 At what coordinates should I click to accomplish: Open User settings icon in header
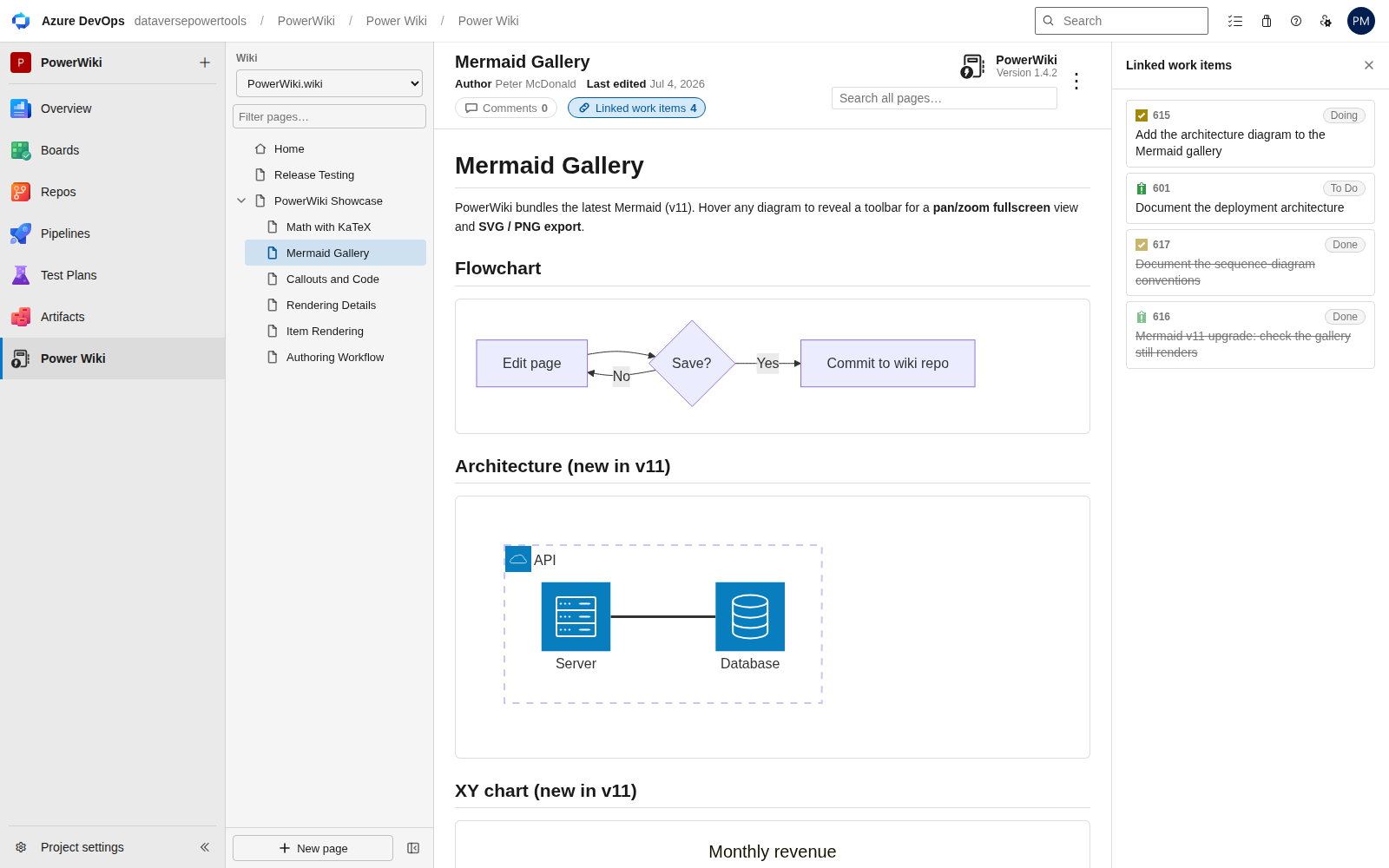click(x=1326, y=21)
